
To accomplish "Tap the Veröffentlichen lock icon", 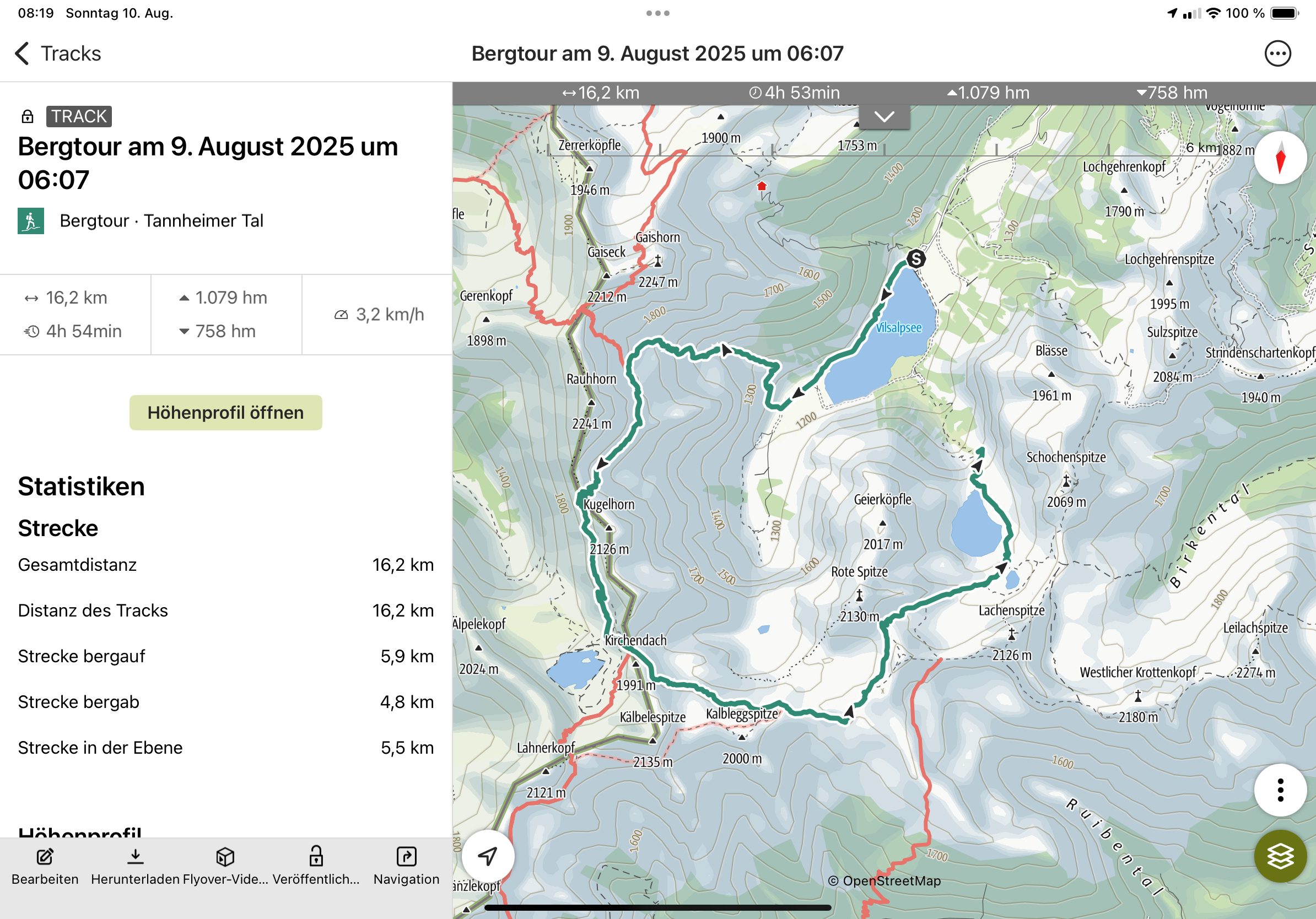I will 316,857.
